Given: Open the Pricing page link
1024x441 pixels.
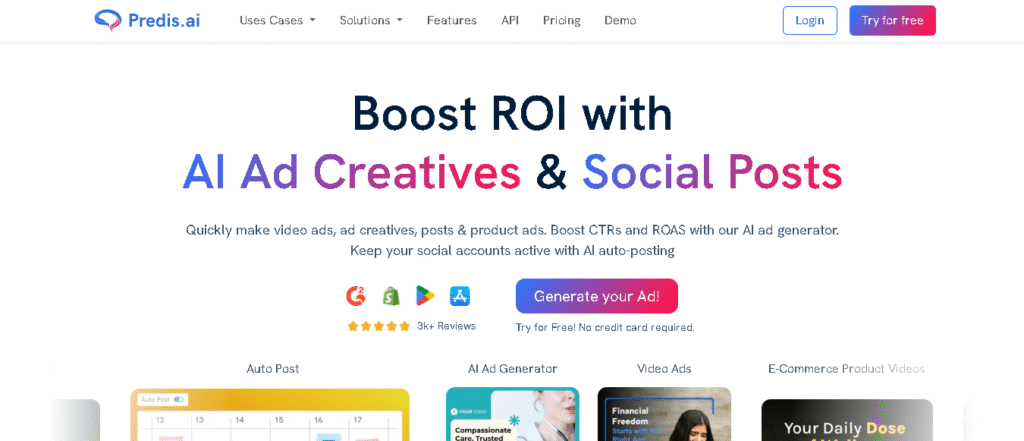Looking at the screenshot, I should tap(562, 20).
